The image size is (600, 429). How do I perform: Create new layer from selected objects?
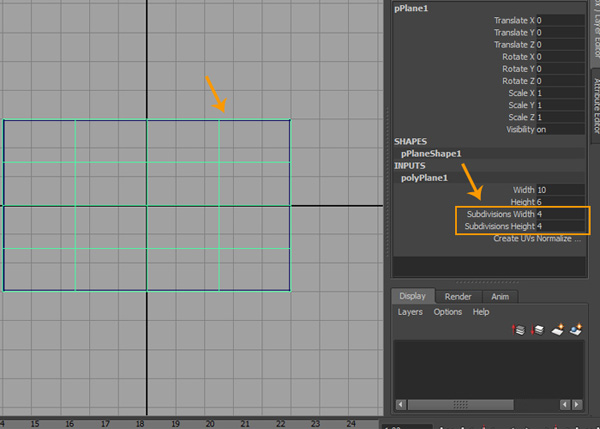click(576, 329)
